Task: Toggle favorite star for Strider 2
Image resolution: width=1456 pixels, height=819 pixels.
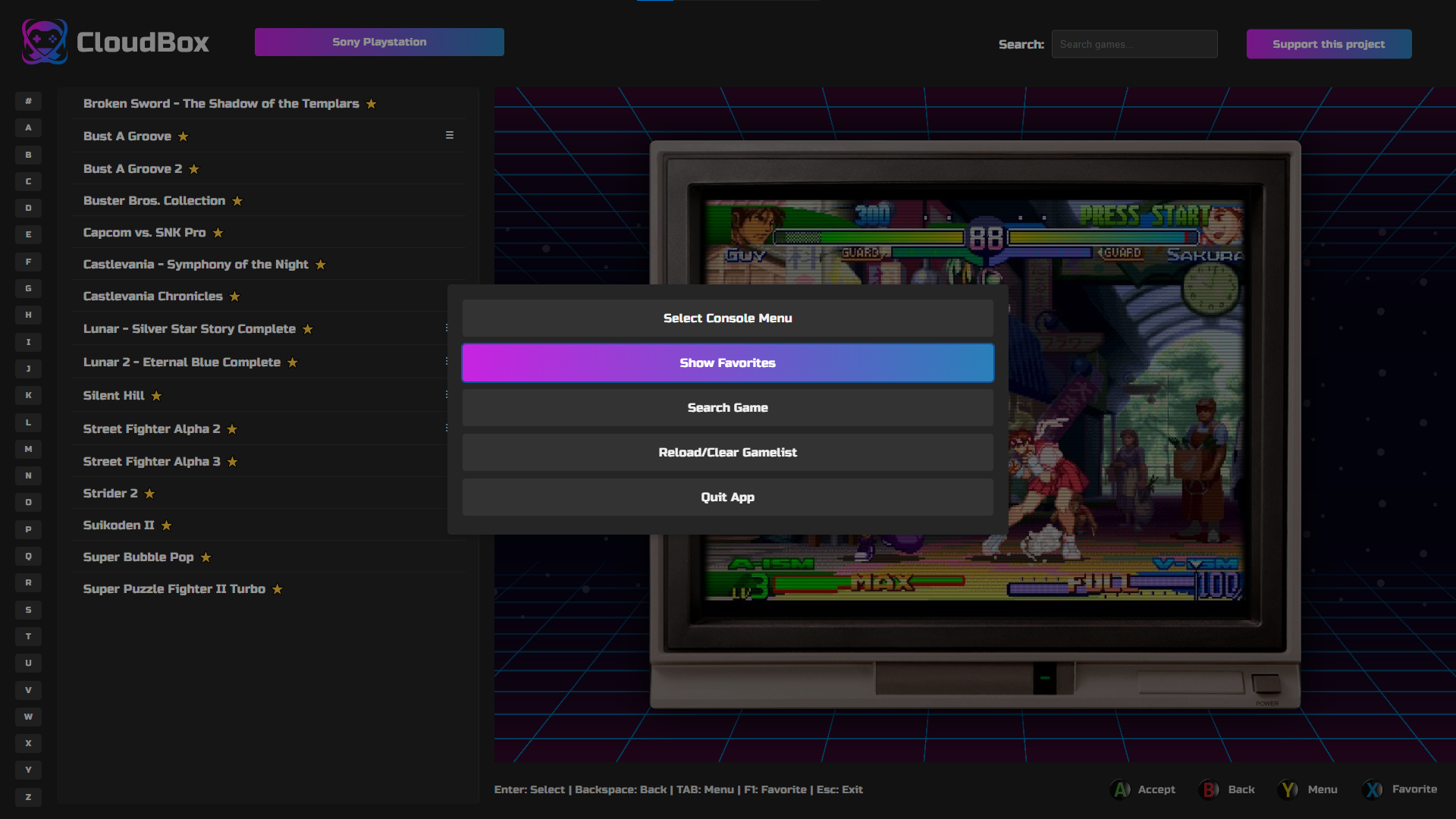Action: tap(149, 494)
